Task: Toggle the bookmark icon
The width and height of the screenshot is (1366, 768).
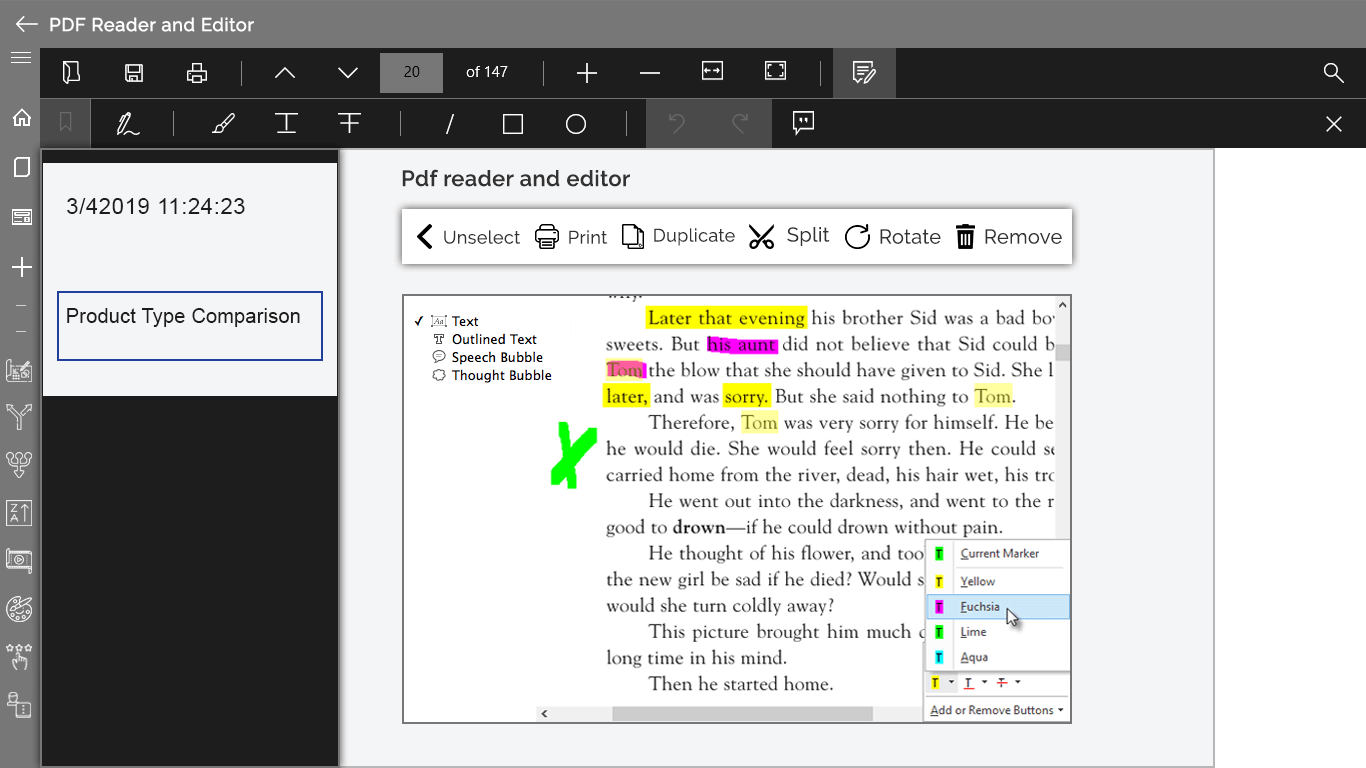Action: 65,123
